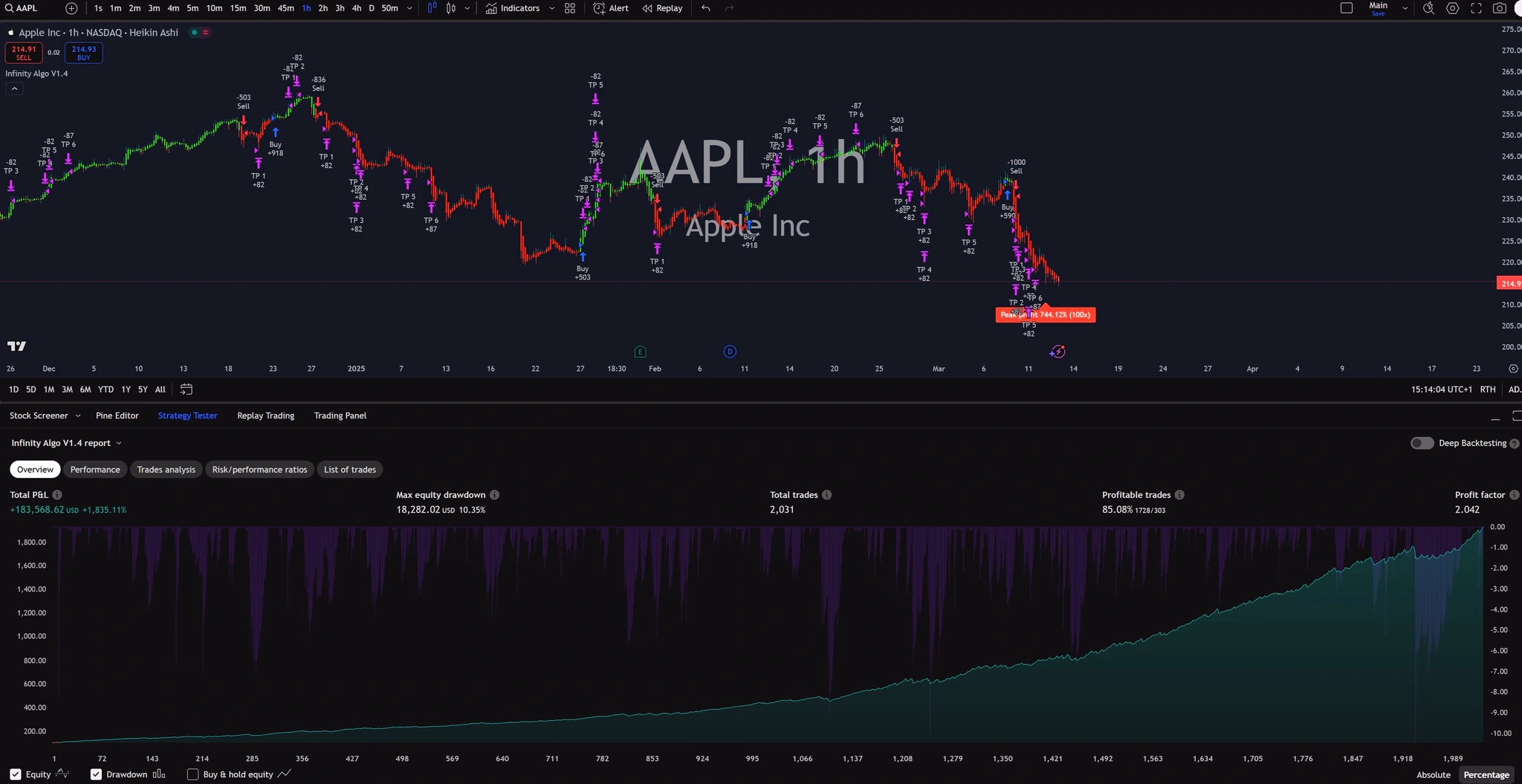Click the Alert clock icon
The height and width of the screenshot is (784, 1522).
[x=600, y=8]
